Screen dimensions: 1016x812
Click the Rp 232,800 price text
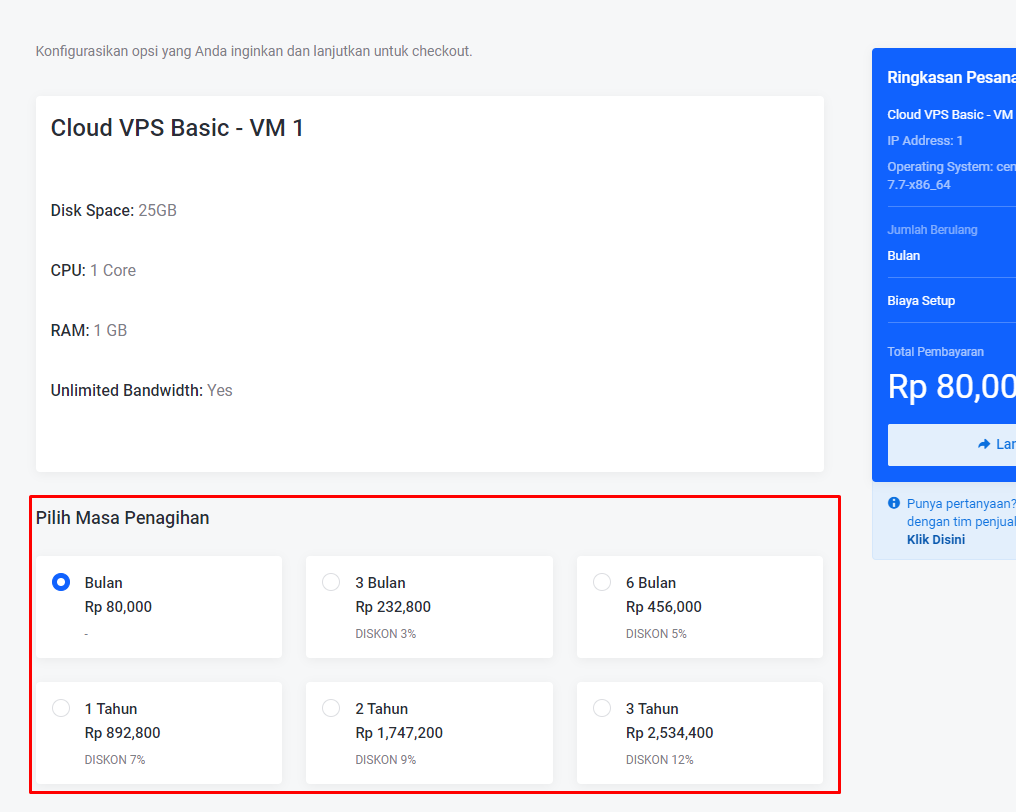click(x=393, y=607)
